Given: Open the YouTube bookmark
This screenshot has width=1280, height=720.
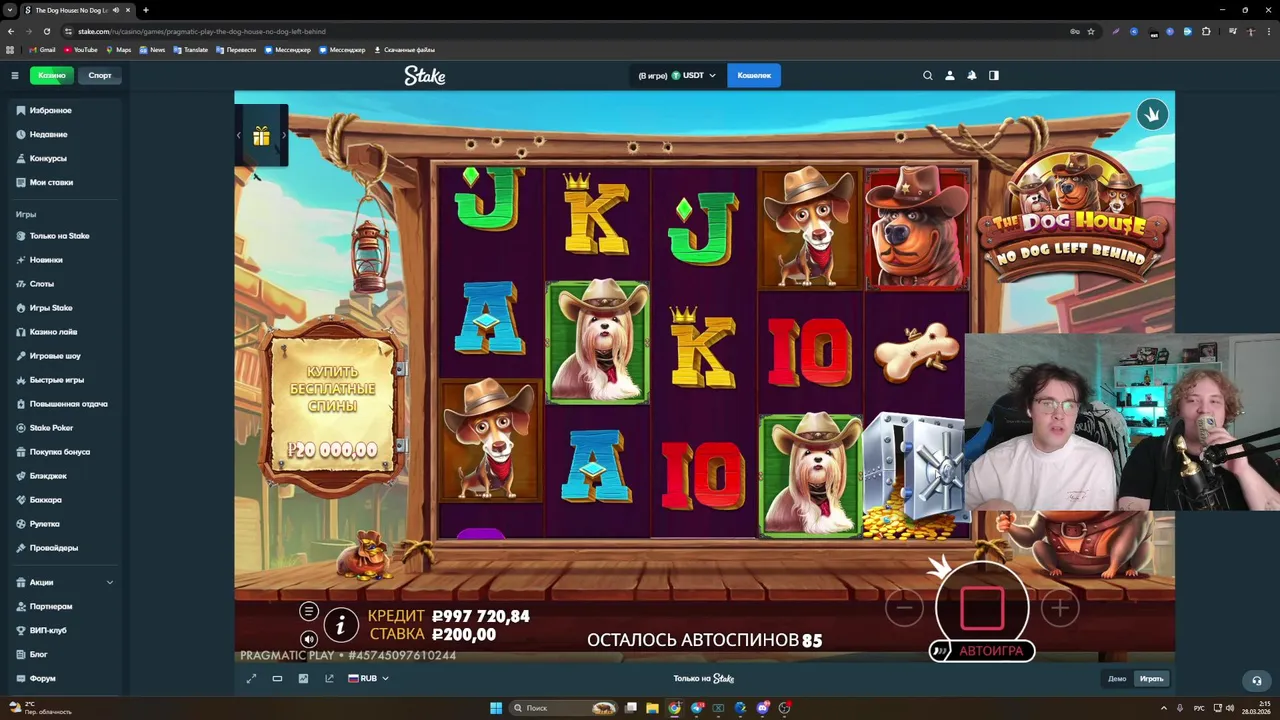Looking at the screenshot, I should coord(81,50).
